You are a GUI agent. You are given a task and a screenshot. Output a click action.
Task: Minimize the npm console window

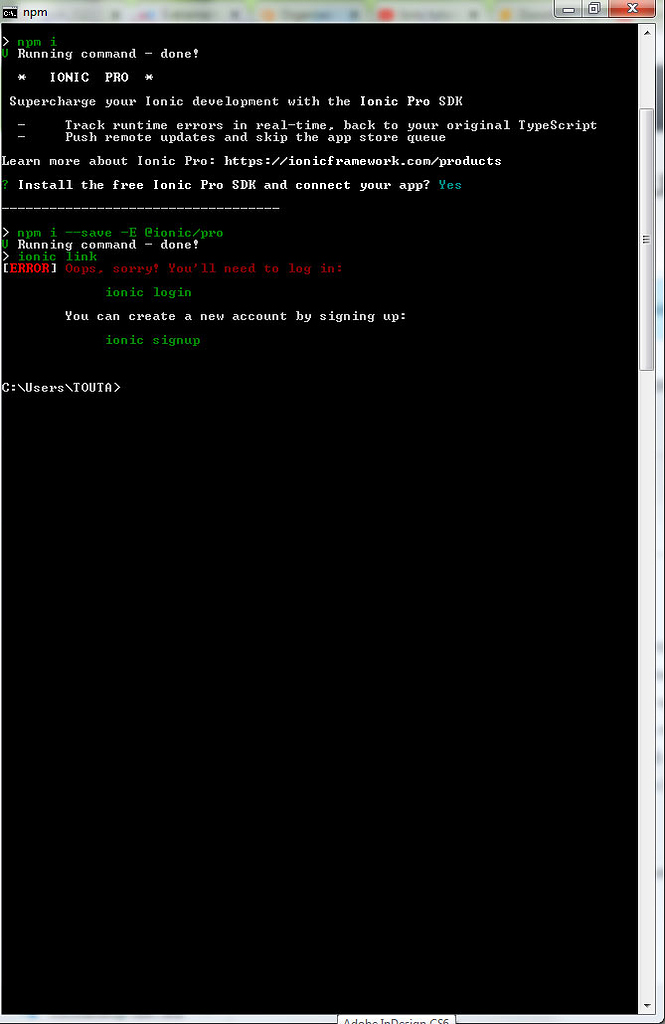pos(569,8)
